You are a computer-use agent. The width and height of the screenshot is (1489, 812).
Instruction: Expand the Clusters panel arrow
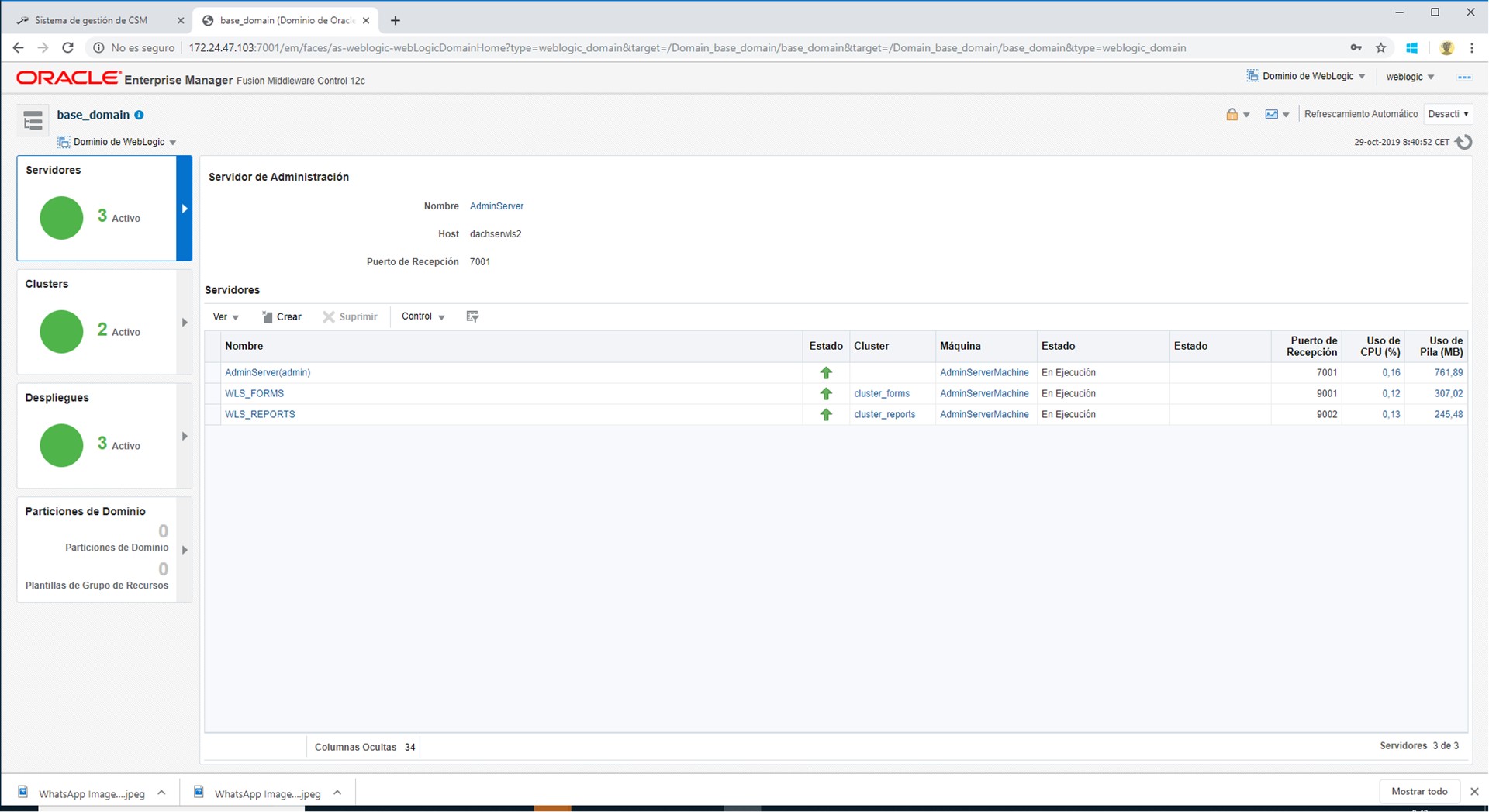[185, 323]
